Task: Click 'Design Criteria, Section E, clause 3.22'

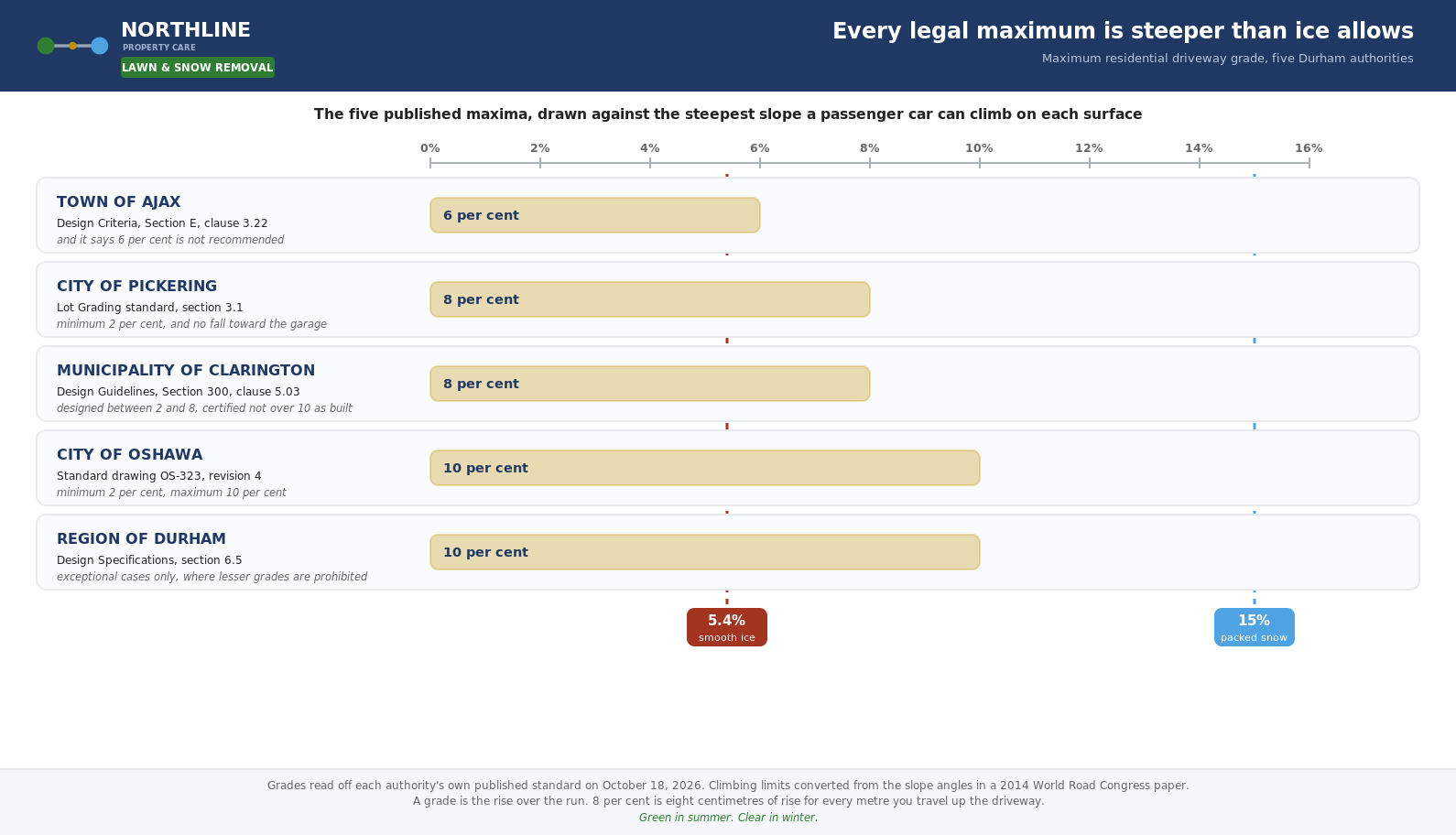Action: (162, 223)
